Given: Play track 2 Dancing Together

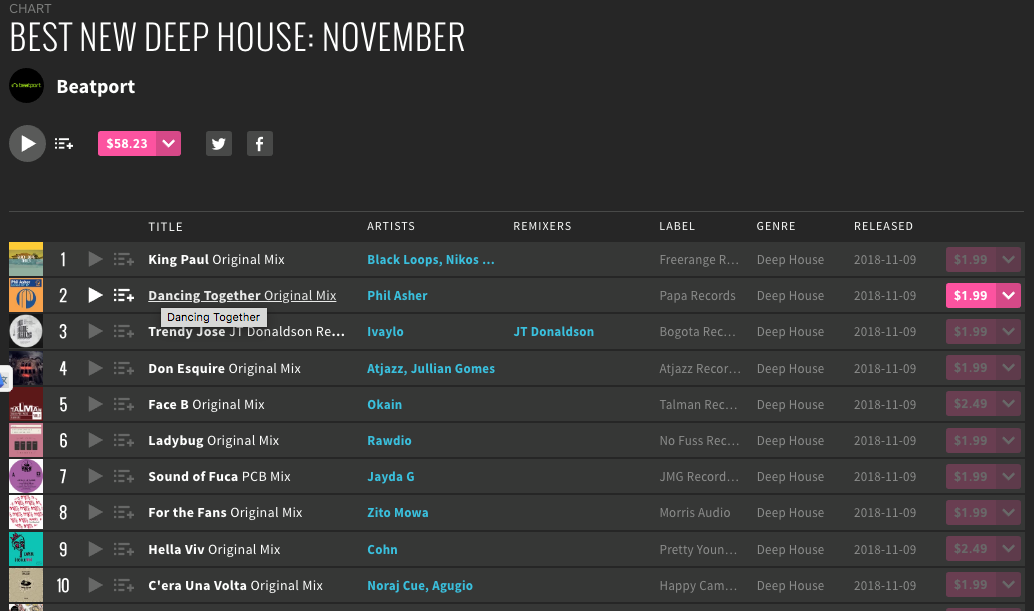Looking at the screenshot, I should click(x=96, y=295).
